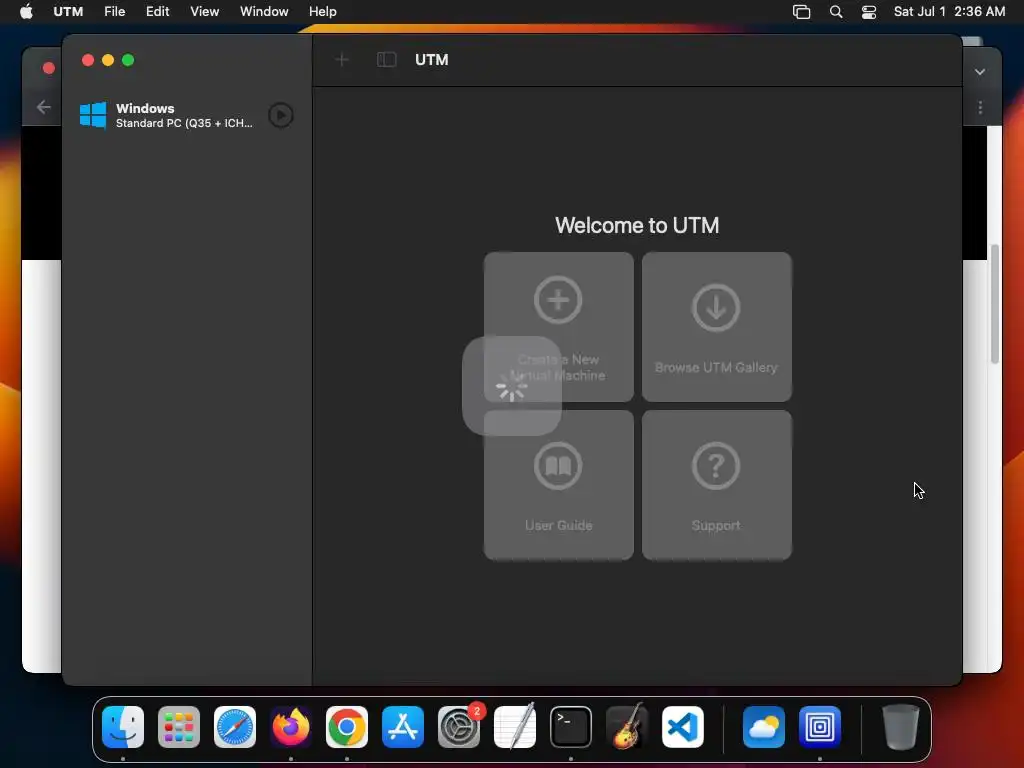Screen dimensions: 1024x768
Task: Minimize UTM window with yellow button
Action: pyautogui.click(x=108, y=60)
